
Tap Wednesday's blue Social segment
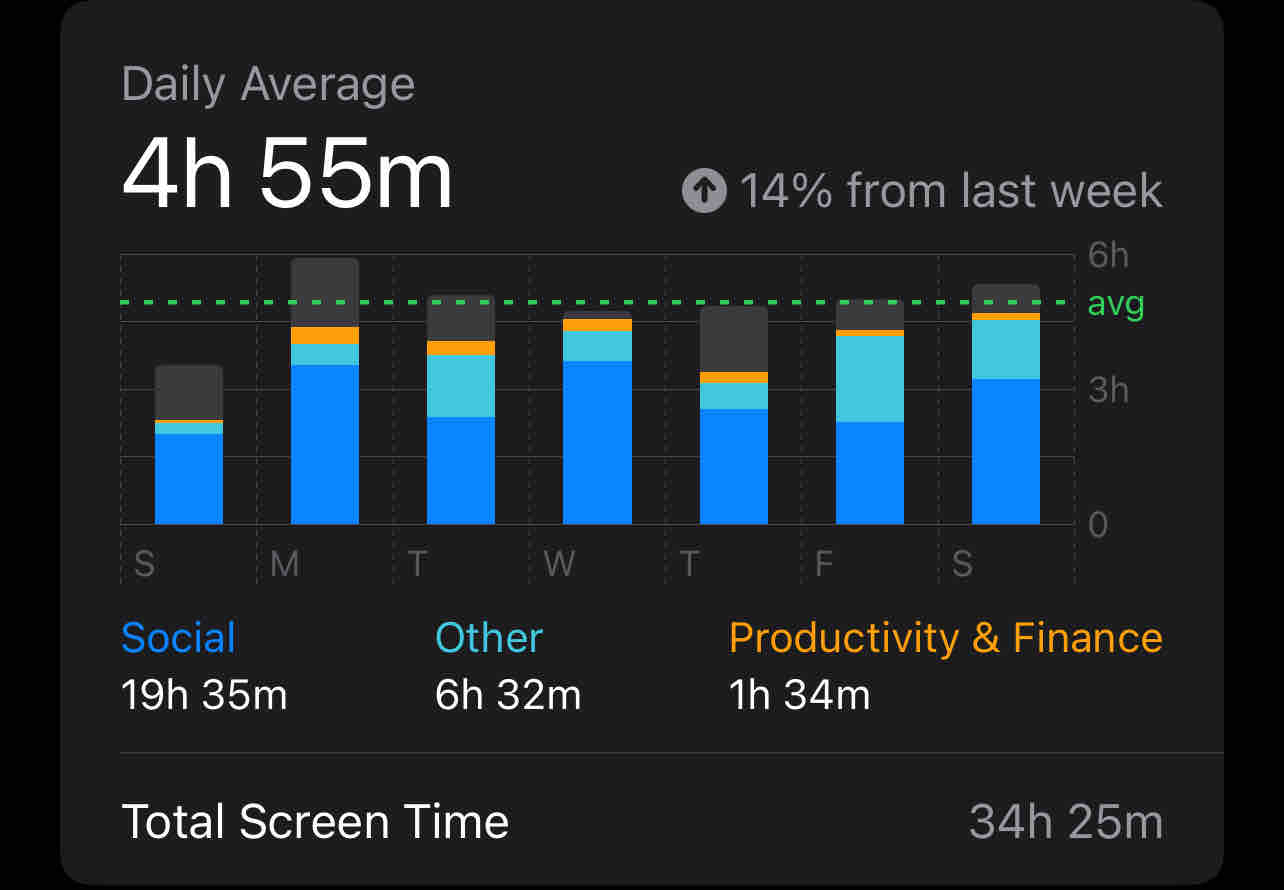point(597,442)
